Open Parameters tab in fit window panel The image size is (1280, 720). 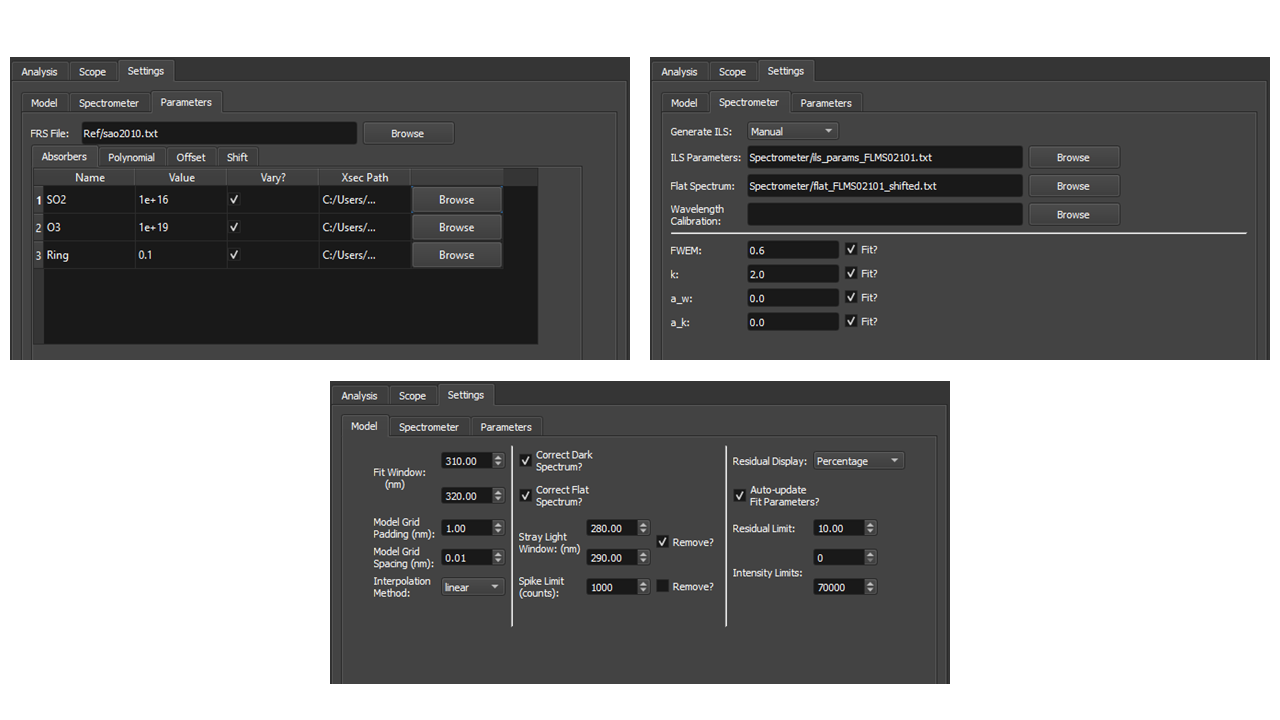coord(506,427)
